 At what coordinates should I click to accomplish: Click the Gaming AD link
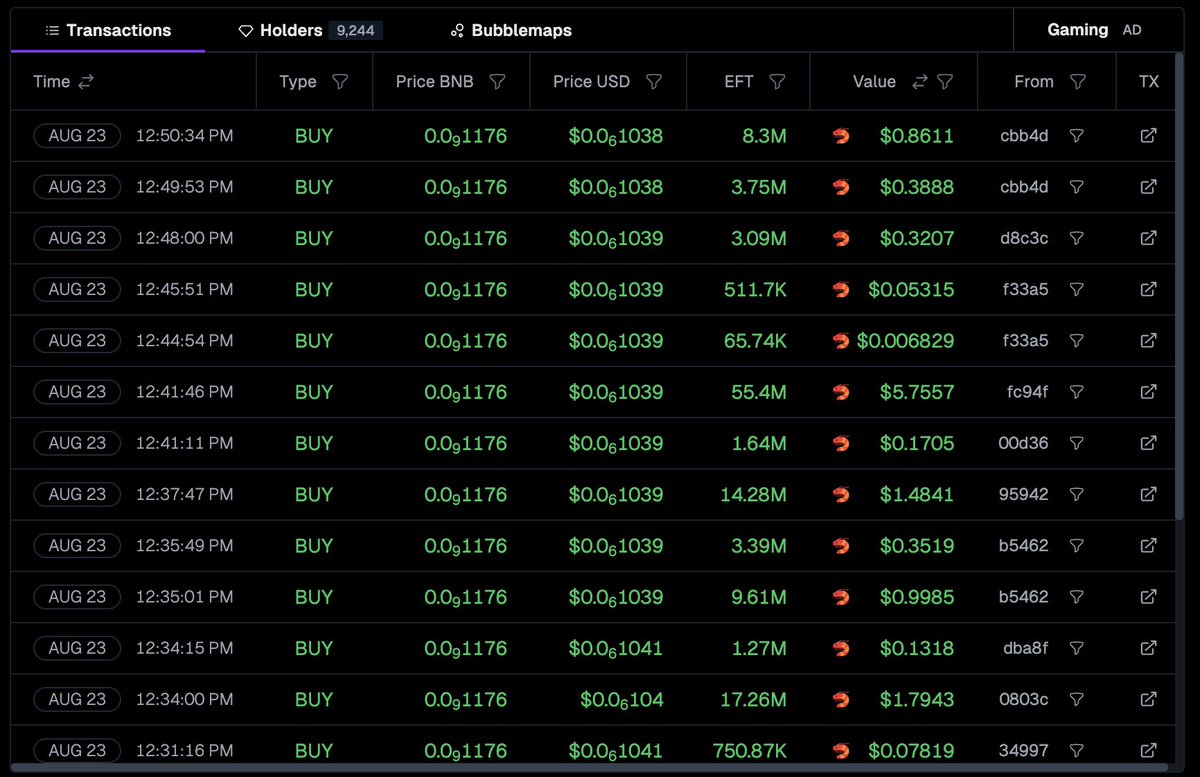pyautogui.click(x=1094, y=30)
